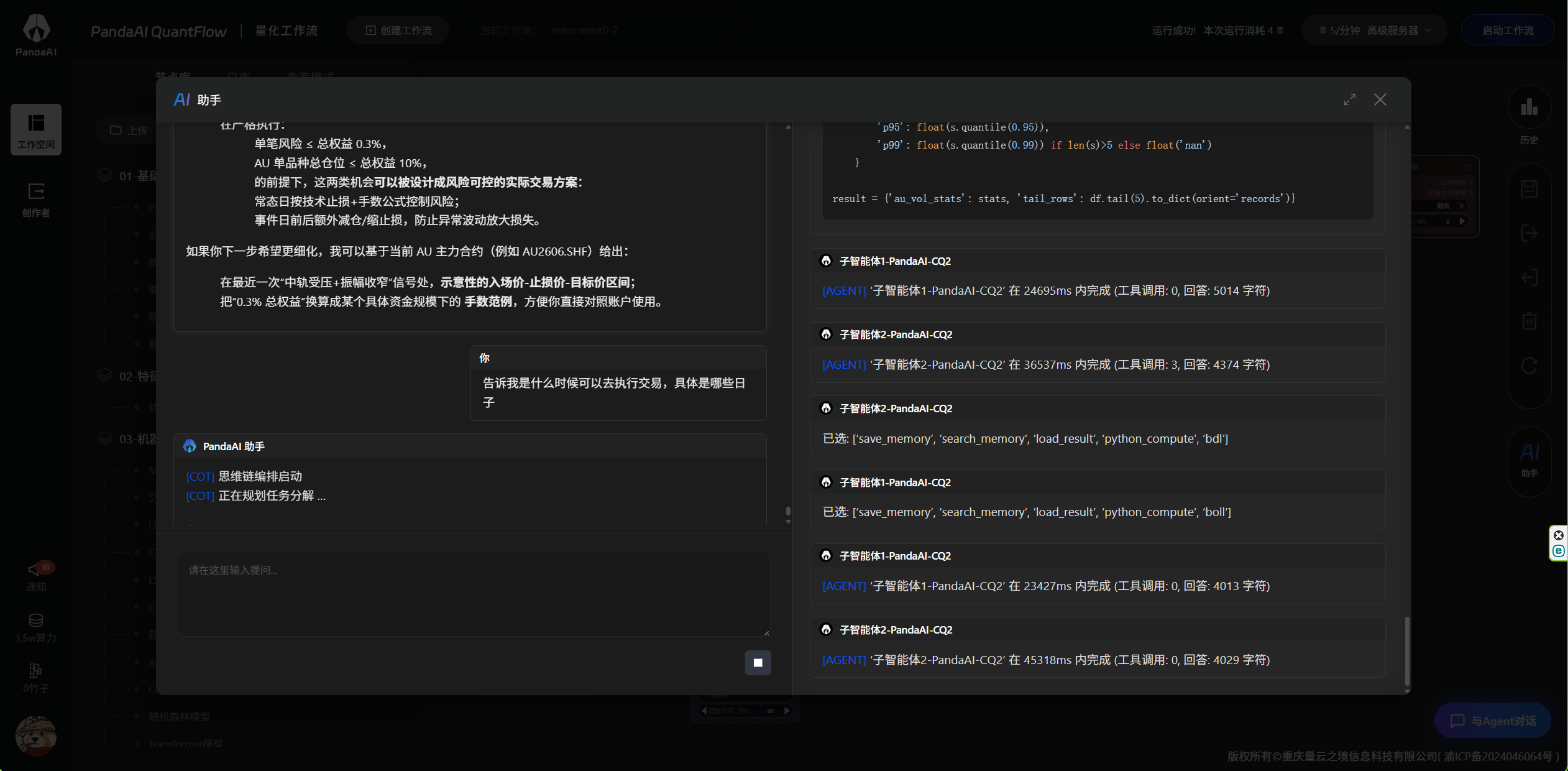View 1.5w算力 compute resources icon
This screenshot has width=1568, height=771.
(36, 627)
